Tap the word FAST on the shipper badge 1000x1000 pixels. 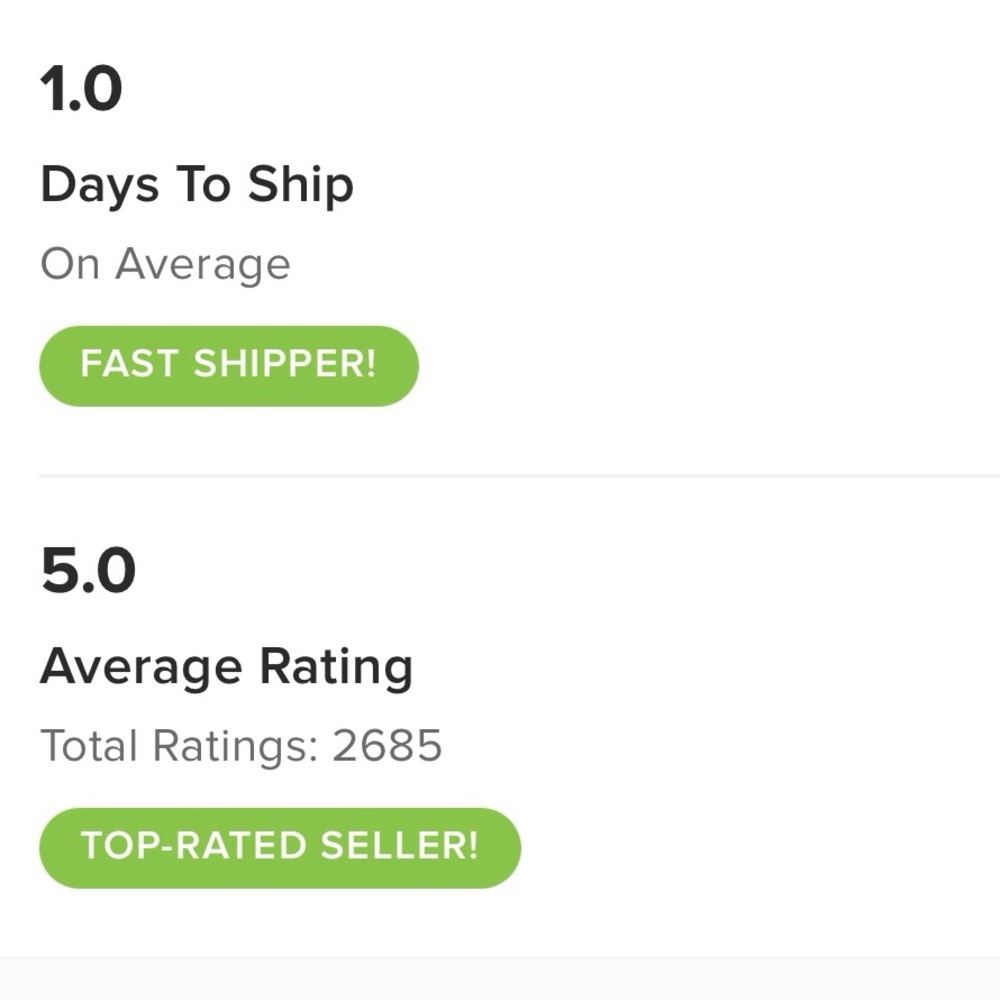tap(129, 364)
